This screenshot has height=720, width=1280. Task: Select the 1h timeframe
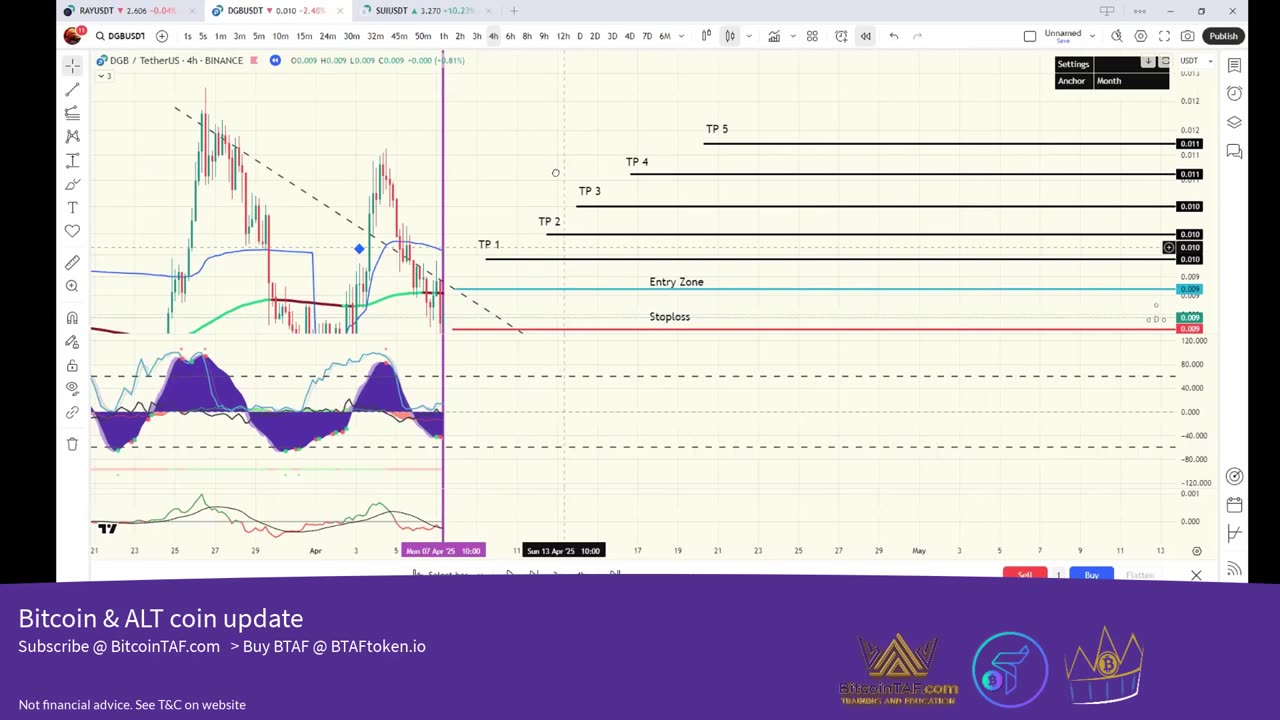[x=443, y=36]
